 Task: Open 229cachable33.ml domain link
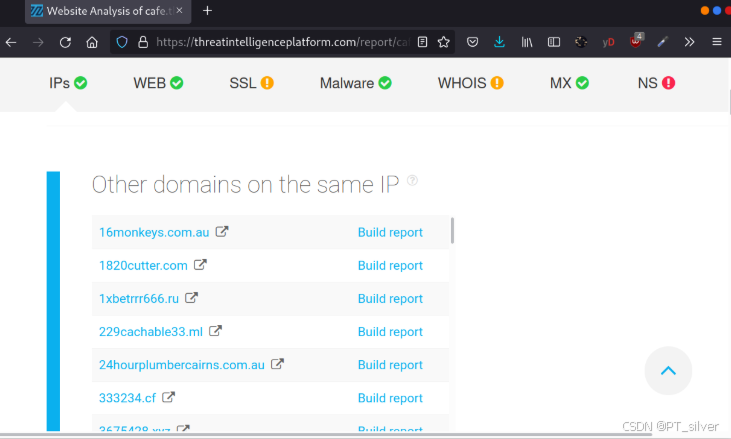(x=151, y=331)
